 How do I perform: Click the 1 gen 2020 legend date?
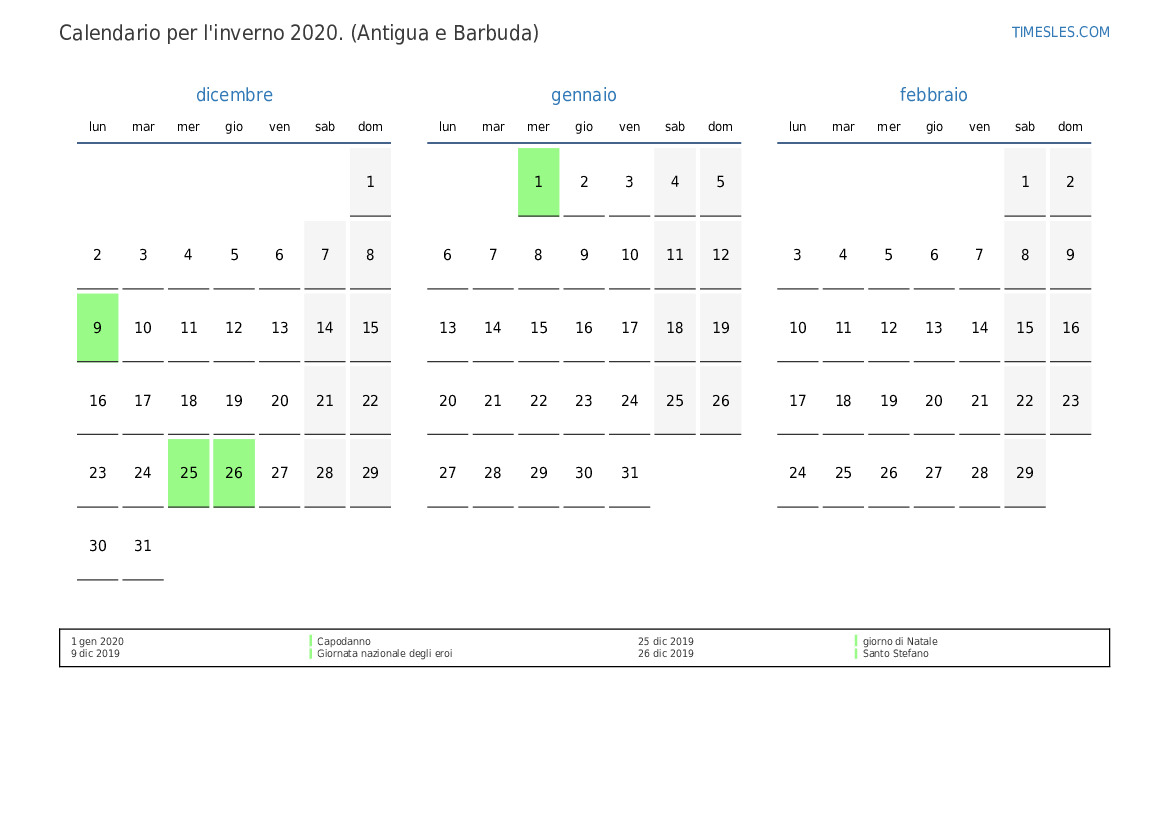pyautogui.click(x=97, y=642)
